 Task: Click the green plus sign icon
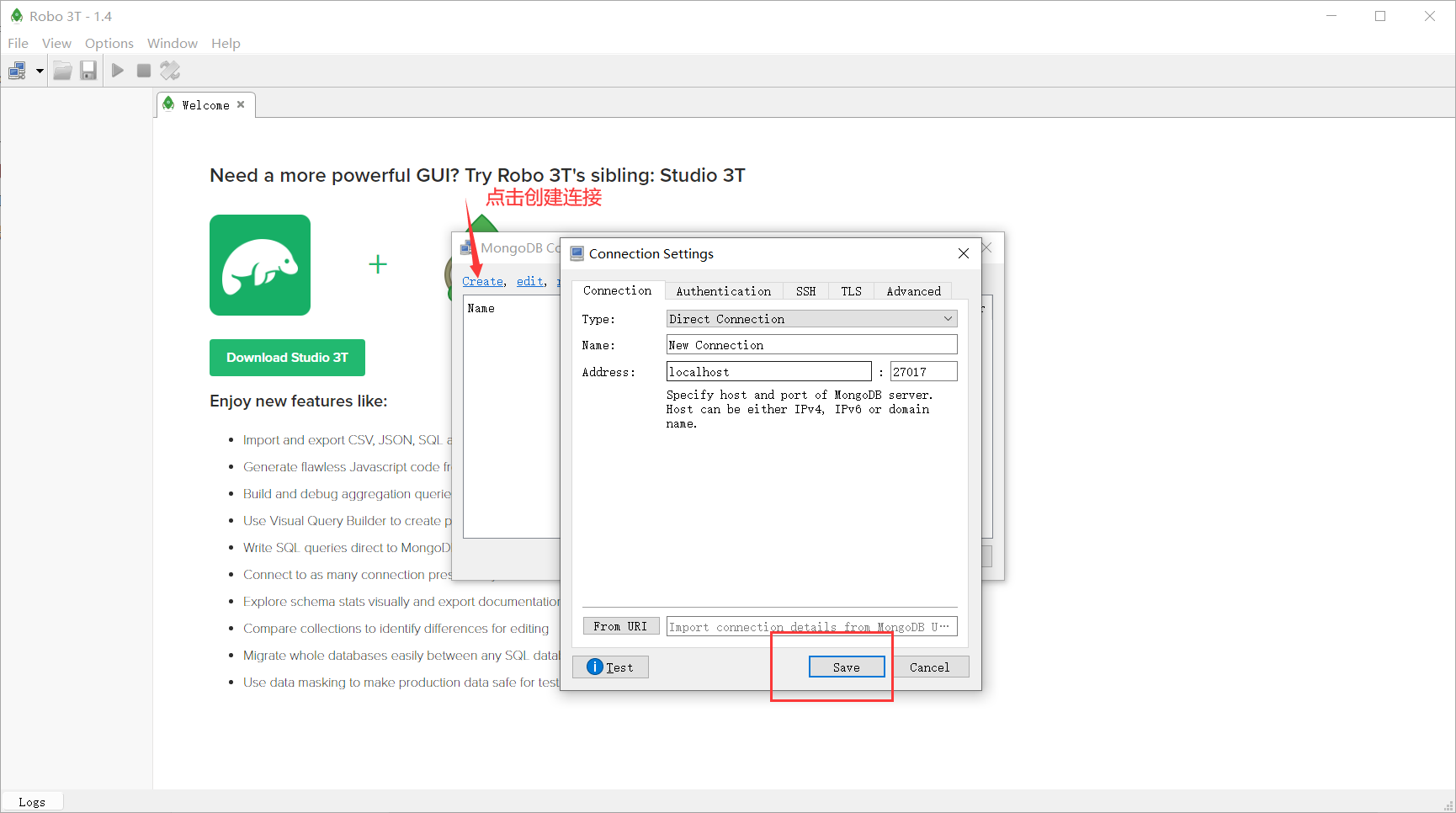click(x=378, y=264)
